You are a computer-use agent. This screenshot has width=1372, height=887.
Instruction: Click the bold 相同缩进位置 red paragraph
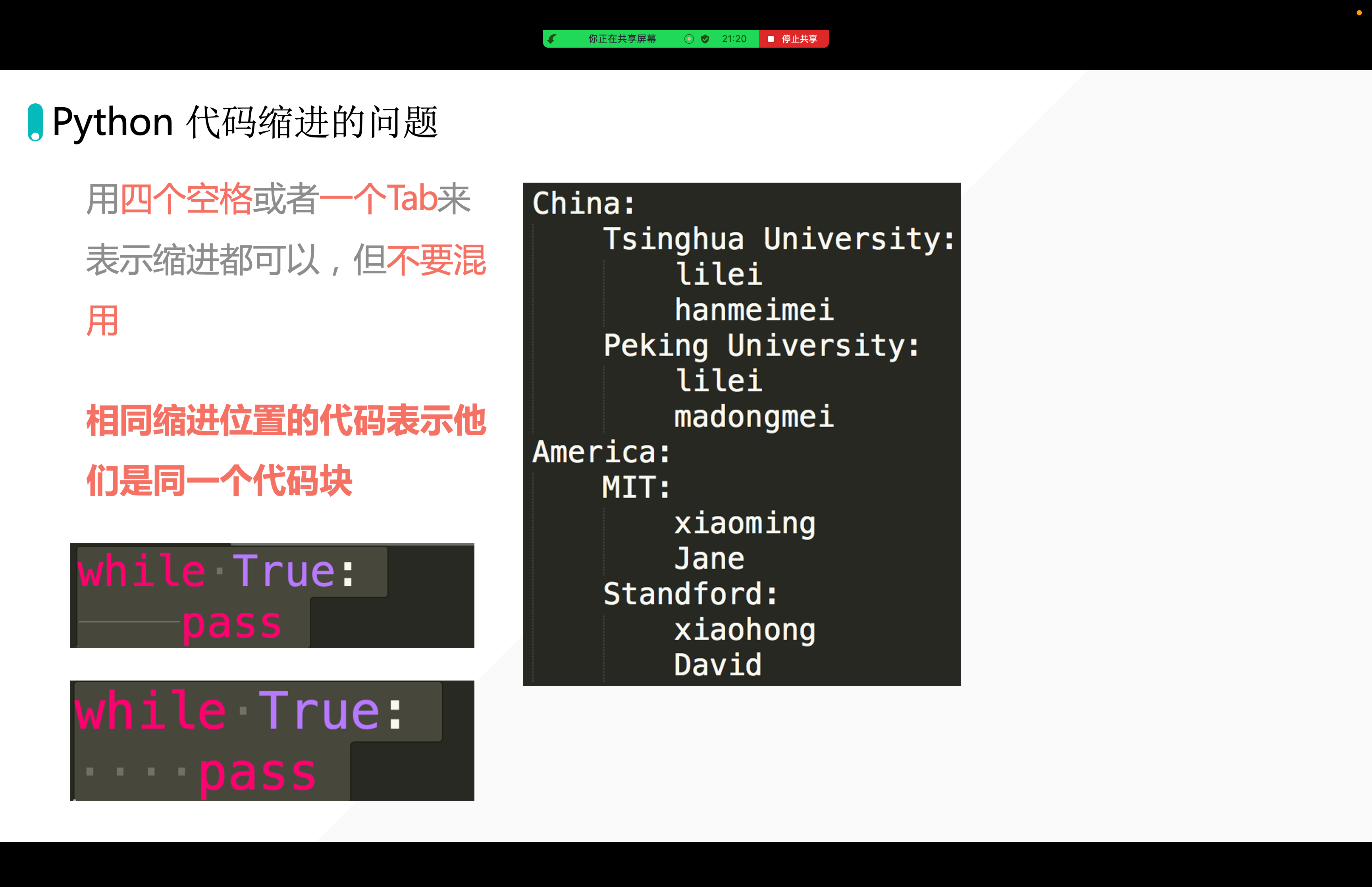tap(286, 451)
